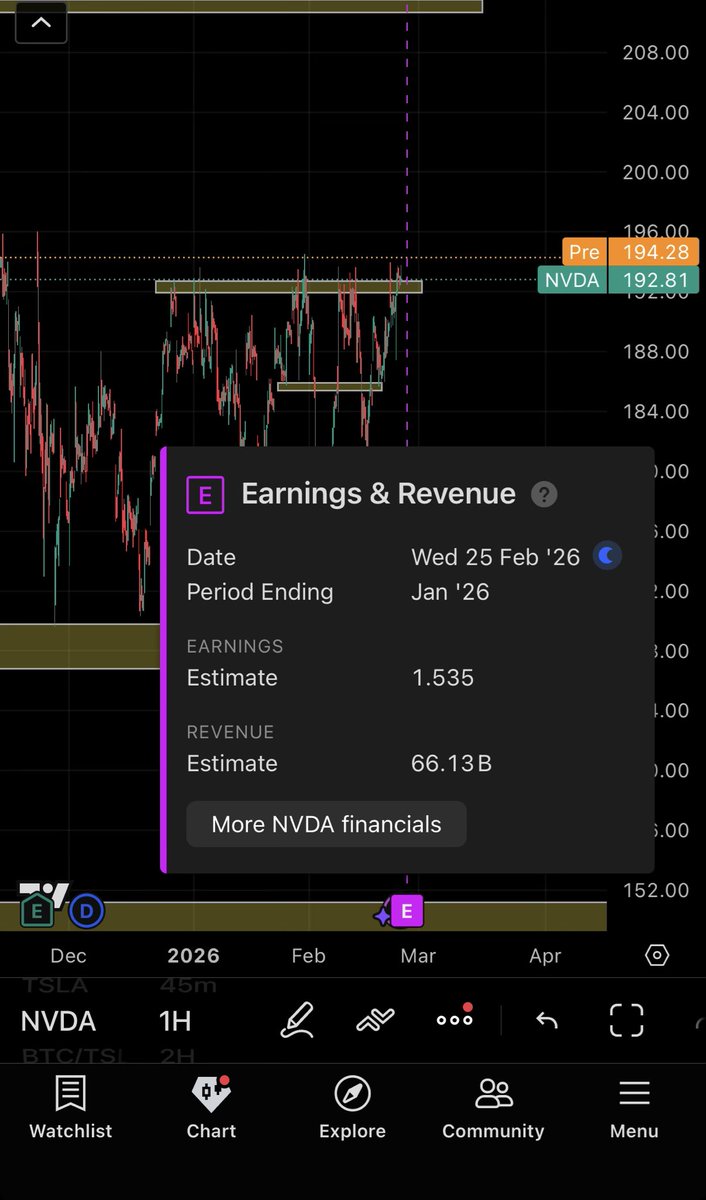Tap the undo arrow icon
706x1200 pixels.
pos(547,1021)
